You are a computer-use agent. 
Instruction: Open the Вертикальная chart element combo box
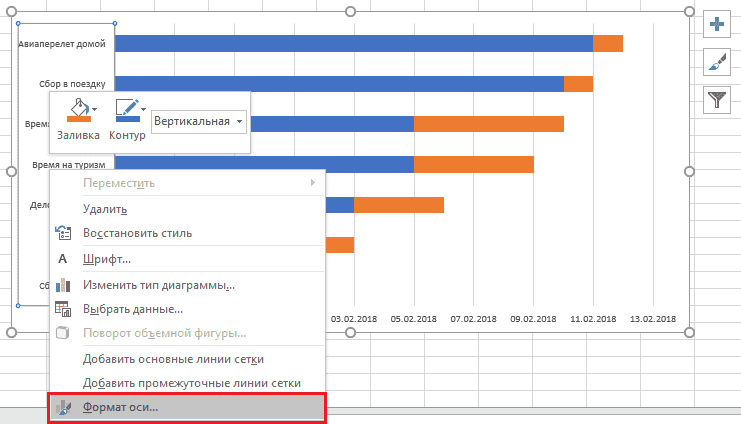[198, 122]
